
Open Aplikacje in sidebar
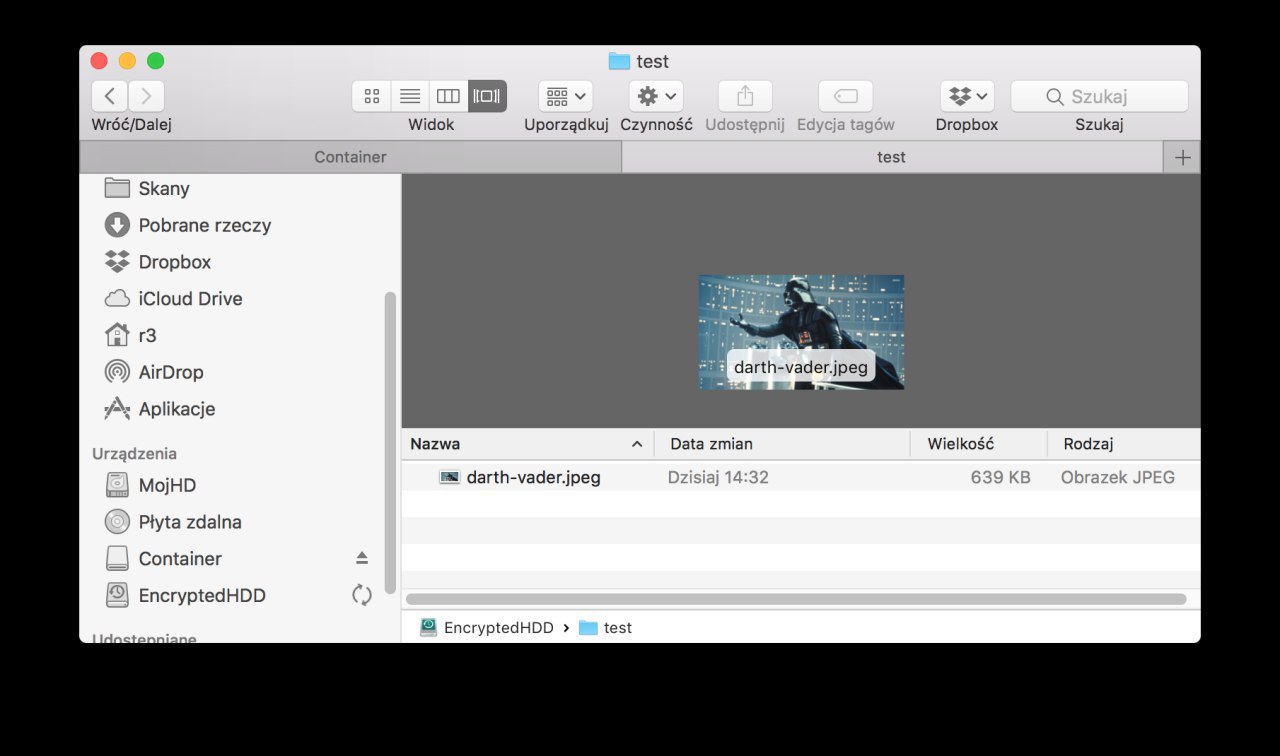pyautogui.click(x=160, y=409)
